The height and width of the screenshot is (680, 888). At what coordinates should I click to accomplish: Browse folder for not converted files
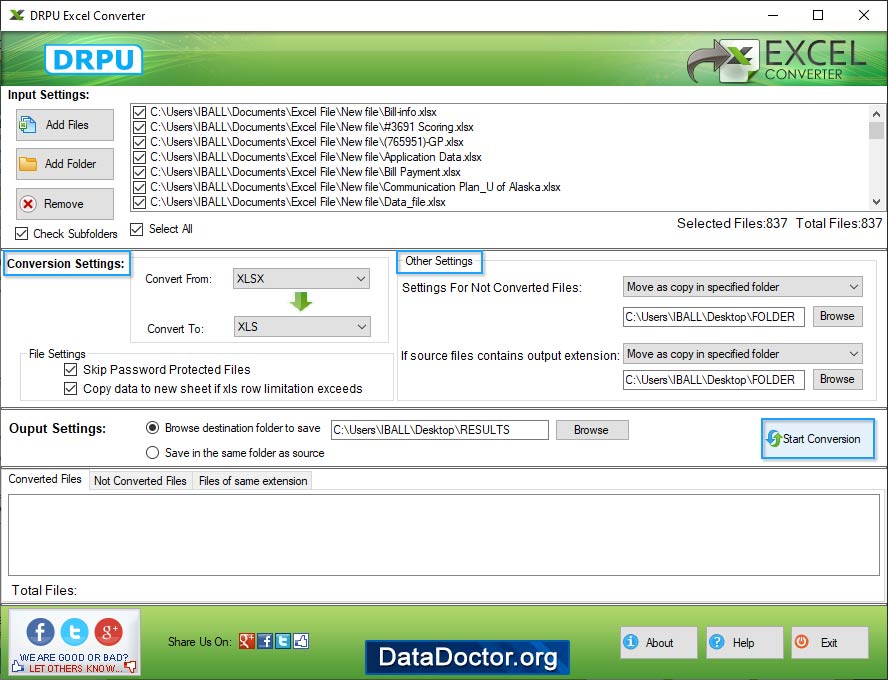coord(838,317)
